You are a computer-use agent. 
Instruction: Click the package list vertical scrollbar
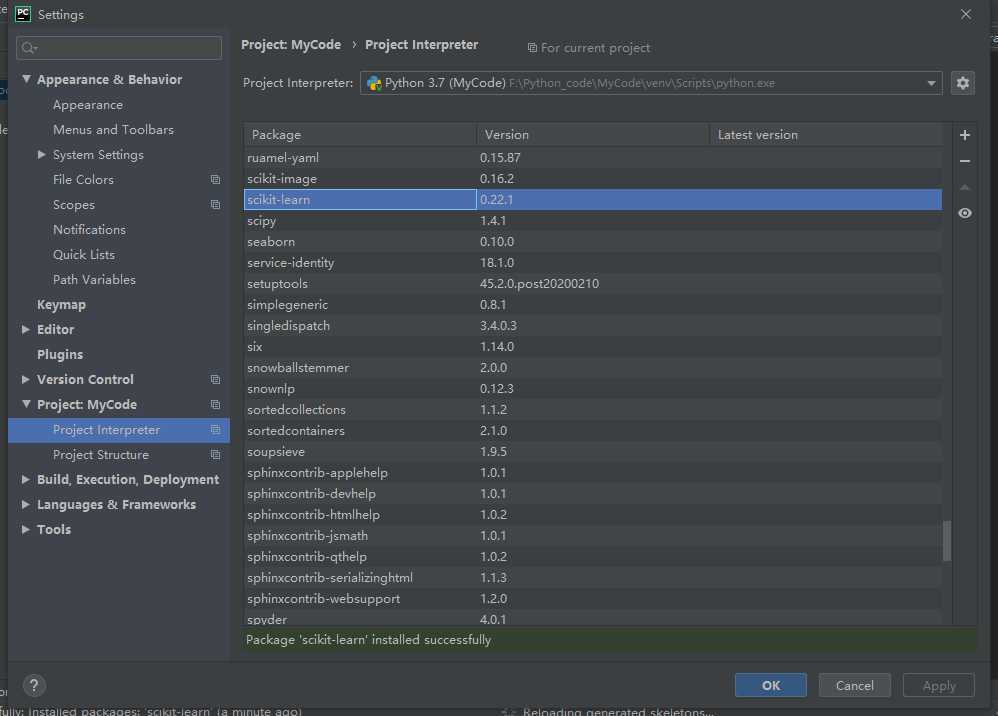(x=947, y=541)
